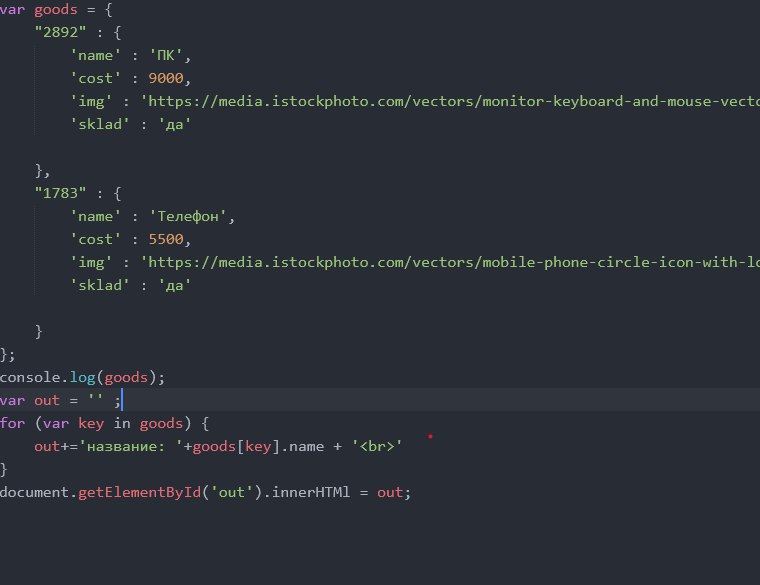This screenshot has width=760, height=585.
Task: Click the cost value 9000
Action: [166, 78]
